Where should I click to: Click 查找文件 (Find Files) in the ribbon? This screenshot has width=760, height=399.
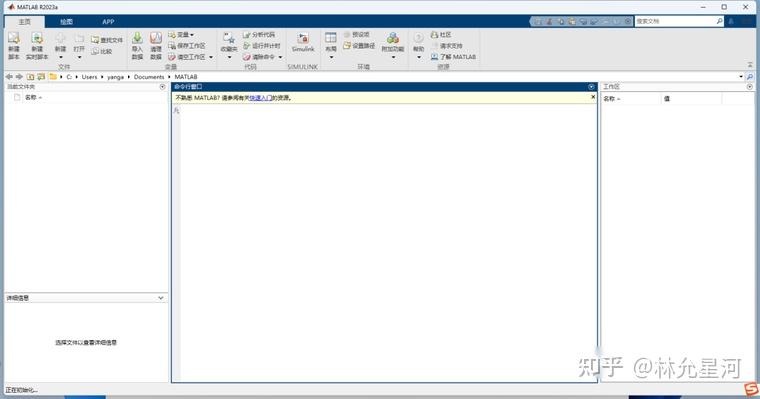coord(107,40)
